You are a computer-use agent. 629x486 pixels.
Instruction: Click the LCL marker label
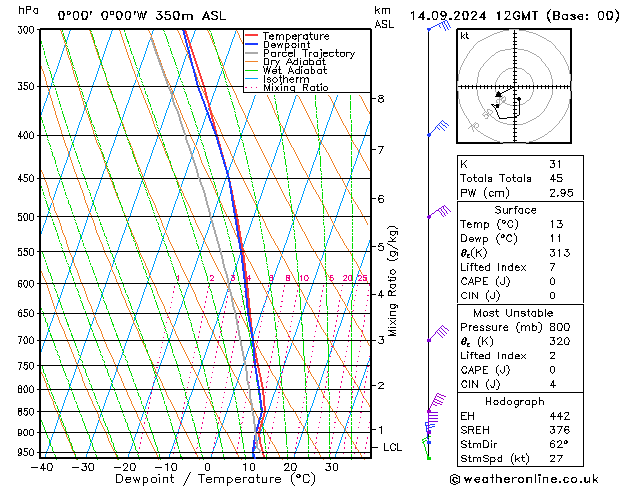(392, 447)
